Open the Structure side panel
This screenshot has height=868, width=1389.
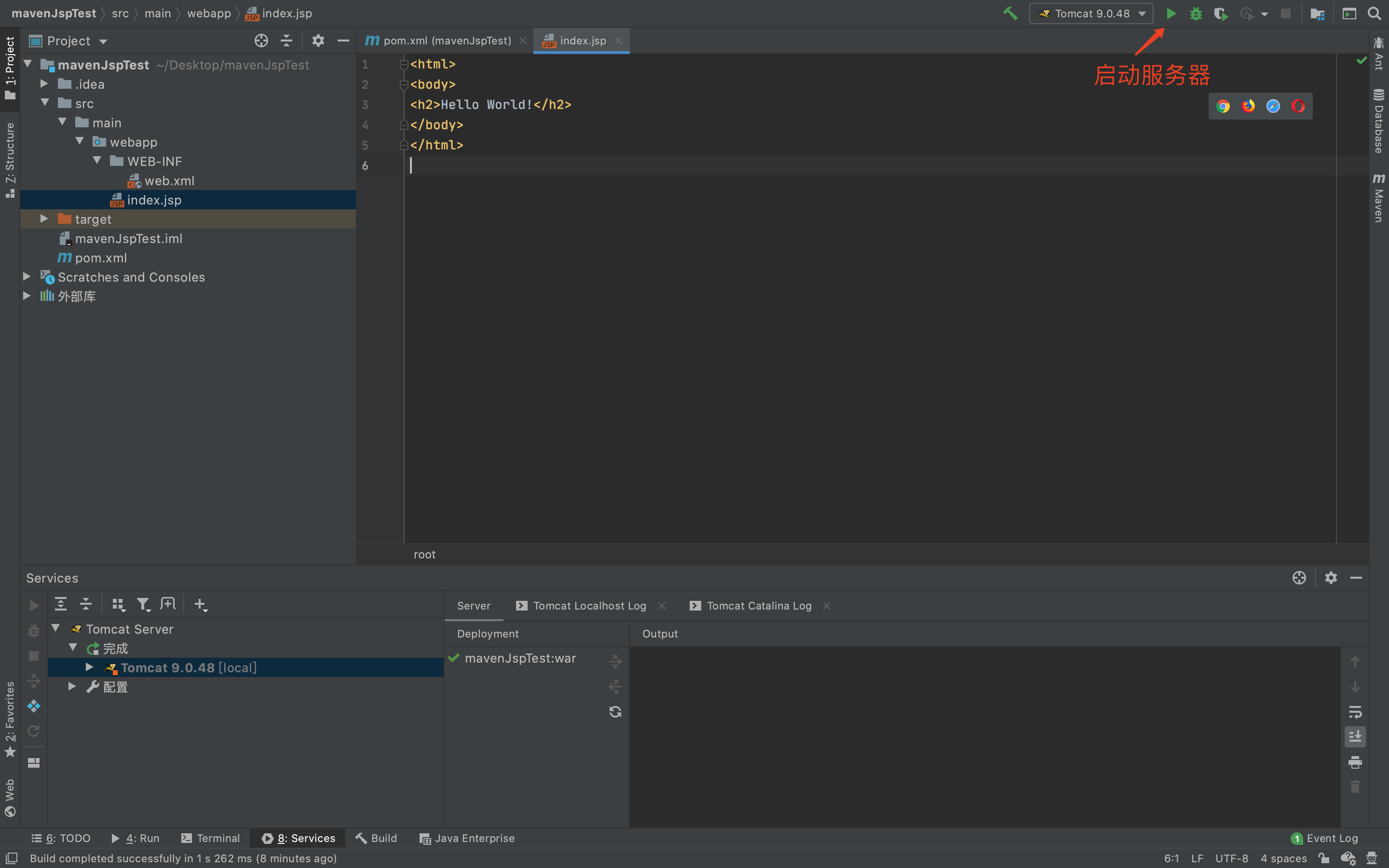coord(10,160)
